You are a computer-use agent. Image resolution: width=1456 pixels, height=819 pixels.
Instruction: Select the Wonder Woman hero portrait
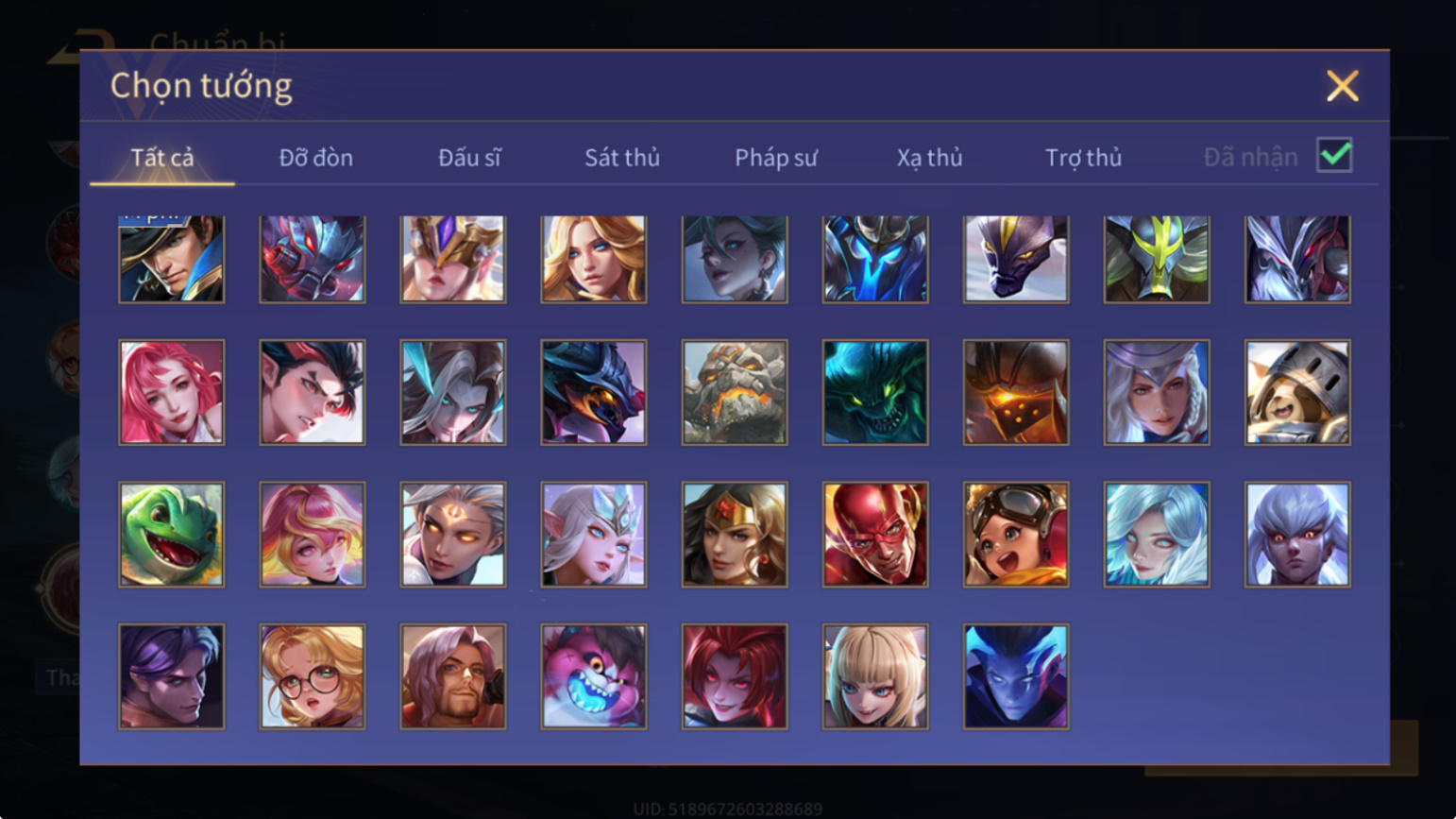[x=735, y=535]
